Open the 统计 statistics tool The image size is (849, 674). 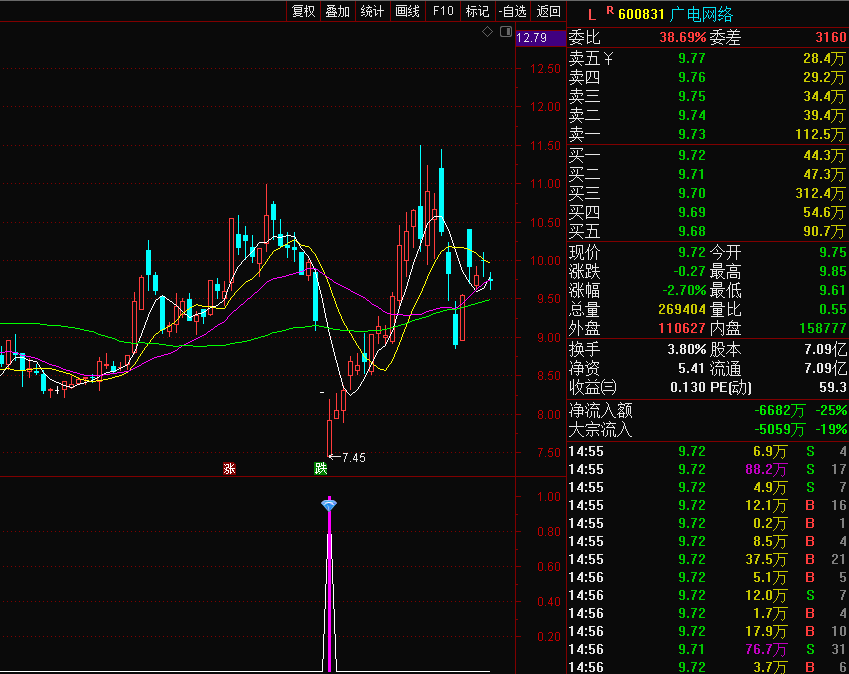pos(373,11)
